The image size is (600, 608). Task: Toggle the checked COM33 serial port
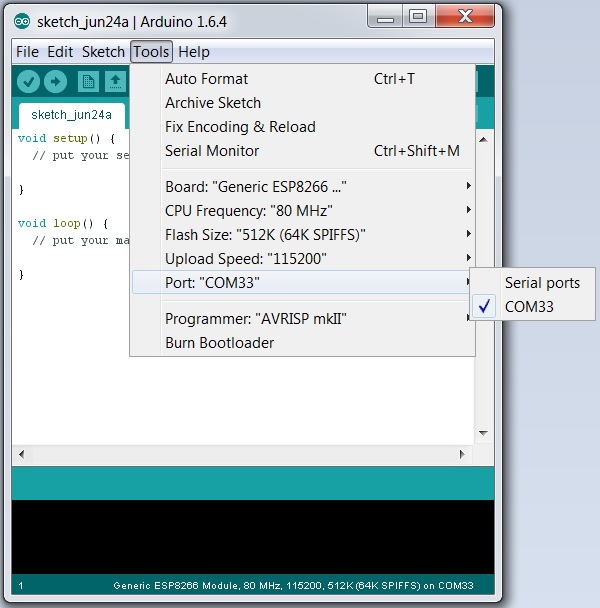(533, 307)
